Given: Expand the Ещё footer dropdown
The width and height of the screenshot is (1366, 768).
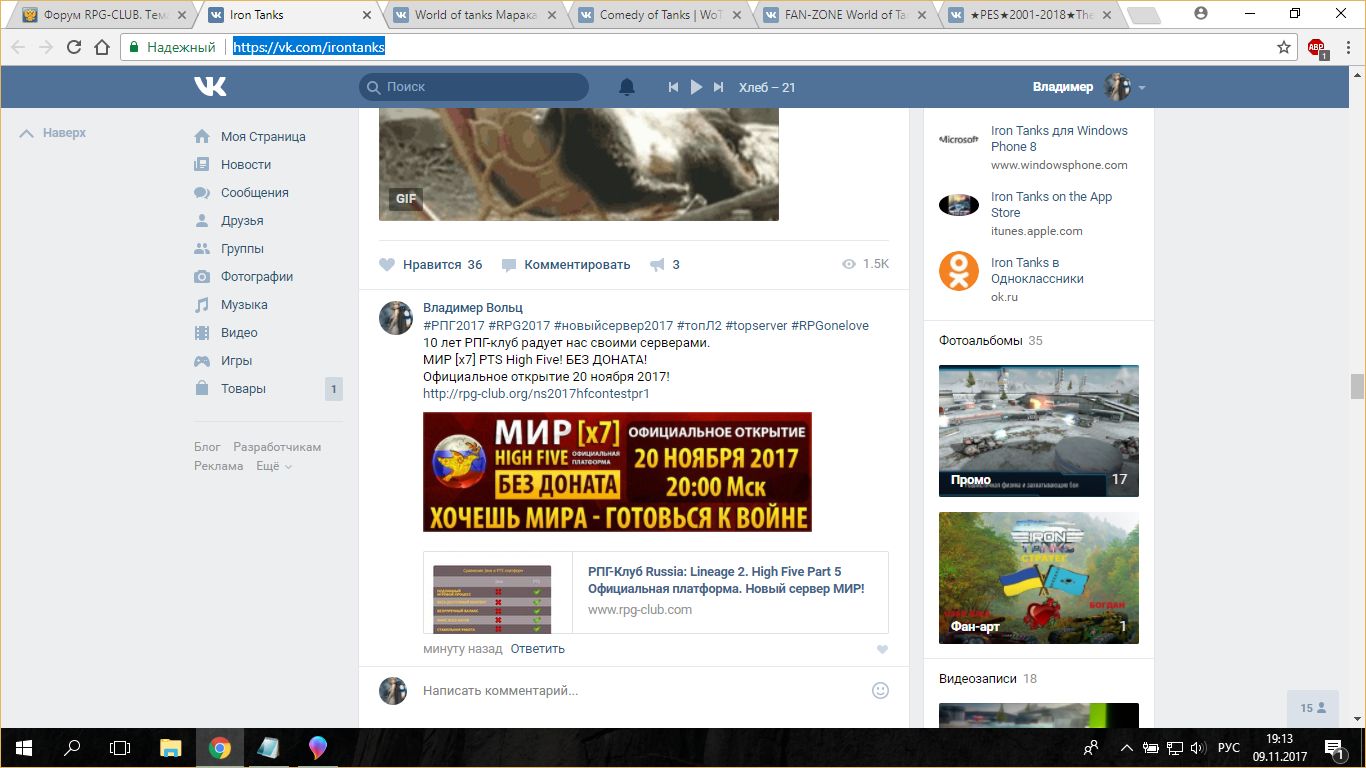Looking at the screenshot, I should point(274,466).
